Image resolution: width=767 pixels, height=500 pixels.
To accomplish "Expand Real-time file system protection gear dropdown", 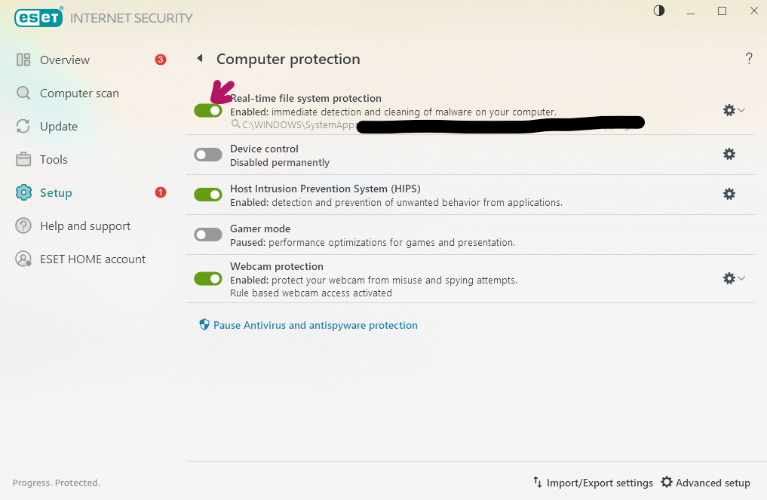I will (734, 110).
